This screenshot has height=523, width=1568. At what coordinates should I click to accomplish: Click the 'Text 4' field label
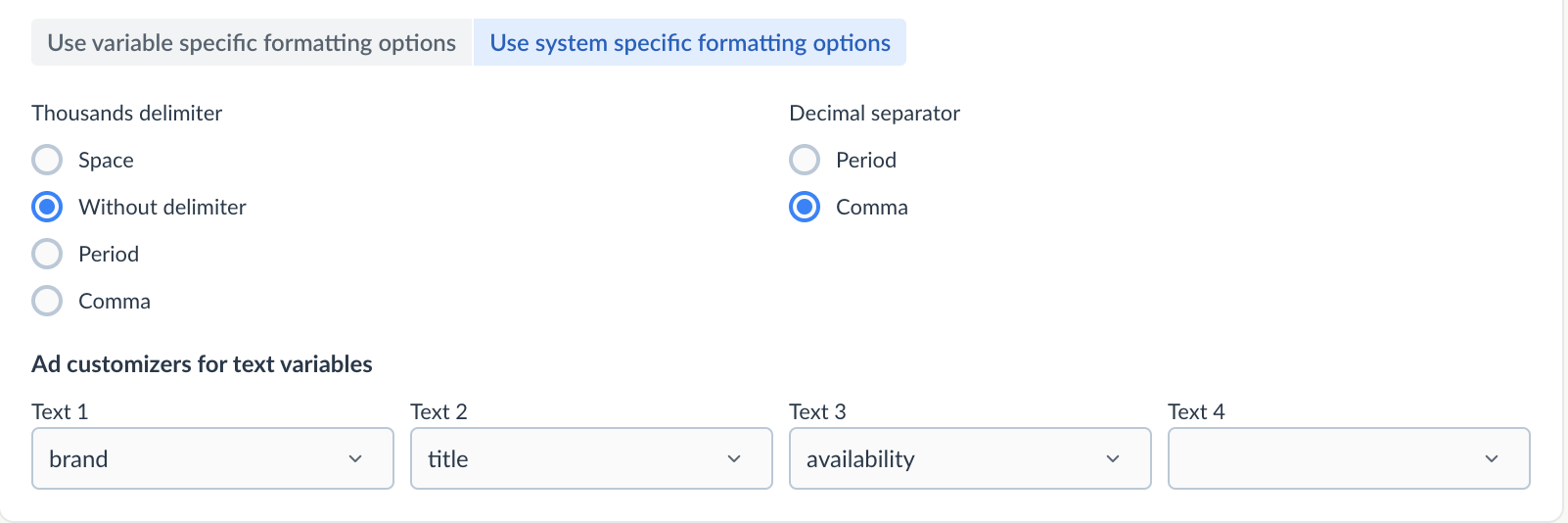pyautogui.click(x=1196, y=411)
